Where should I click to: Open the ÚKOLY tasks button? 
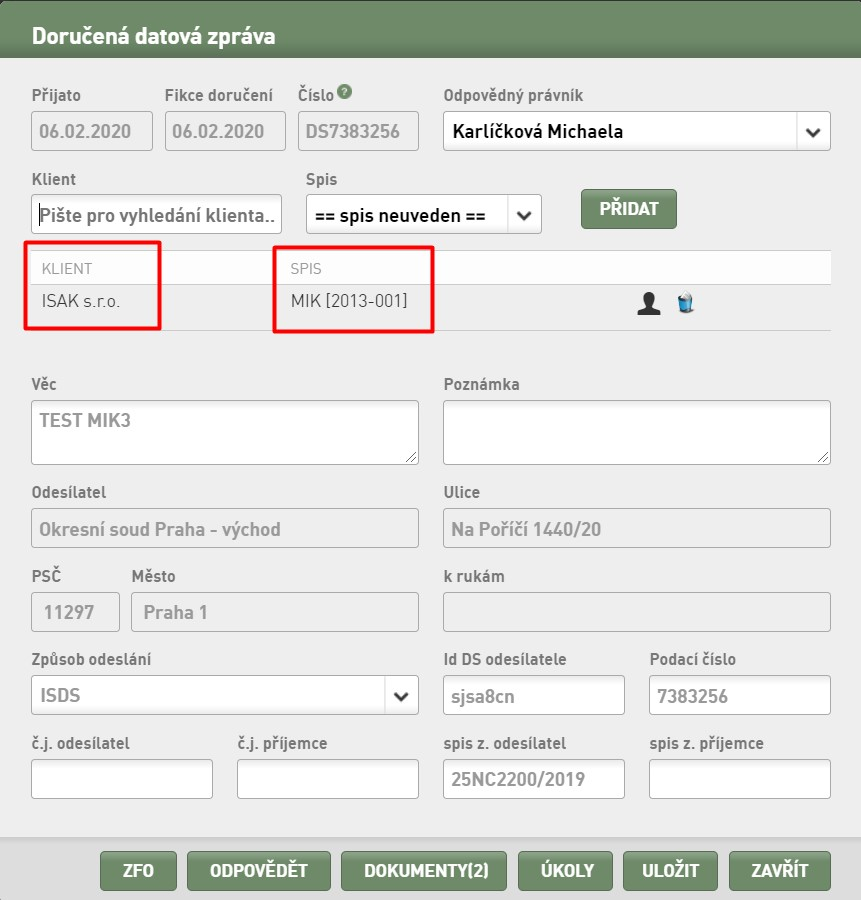tap(565, 871)
